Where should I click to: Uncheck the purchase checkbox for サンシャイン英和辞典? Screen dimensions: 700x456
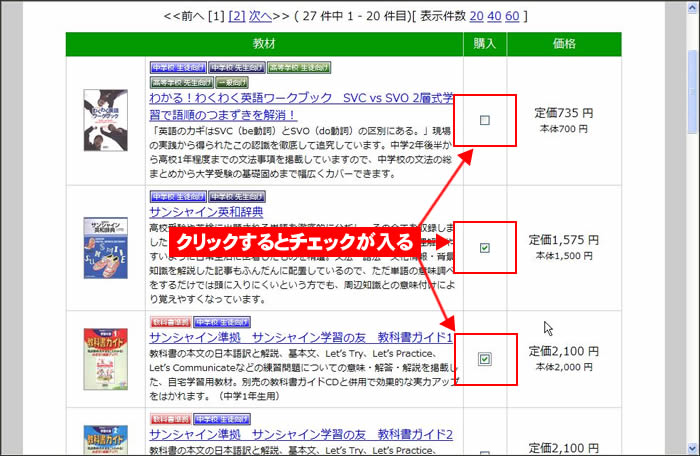coord(484,248)
